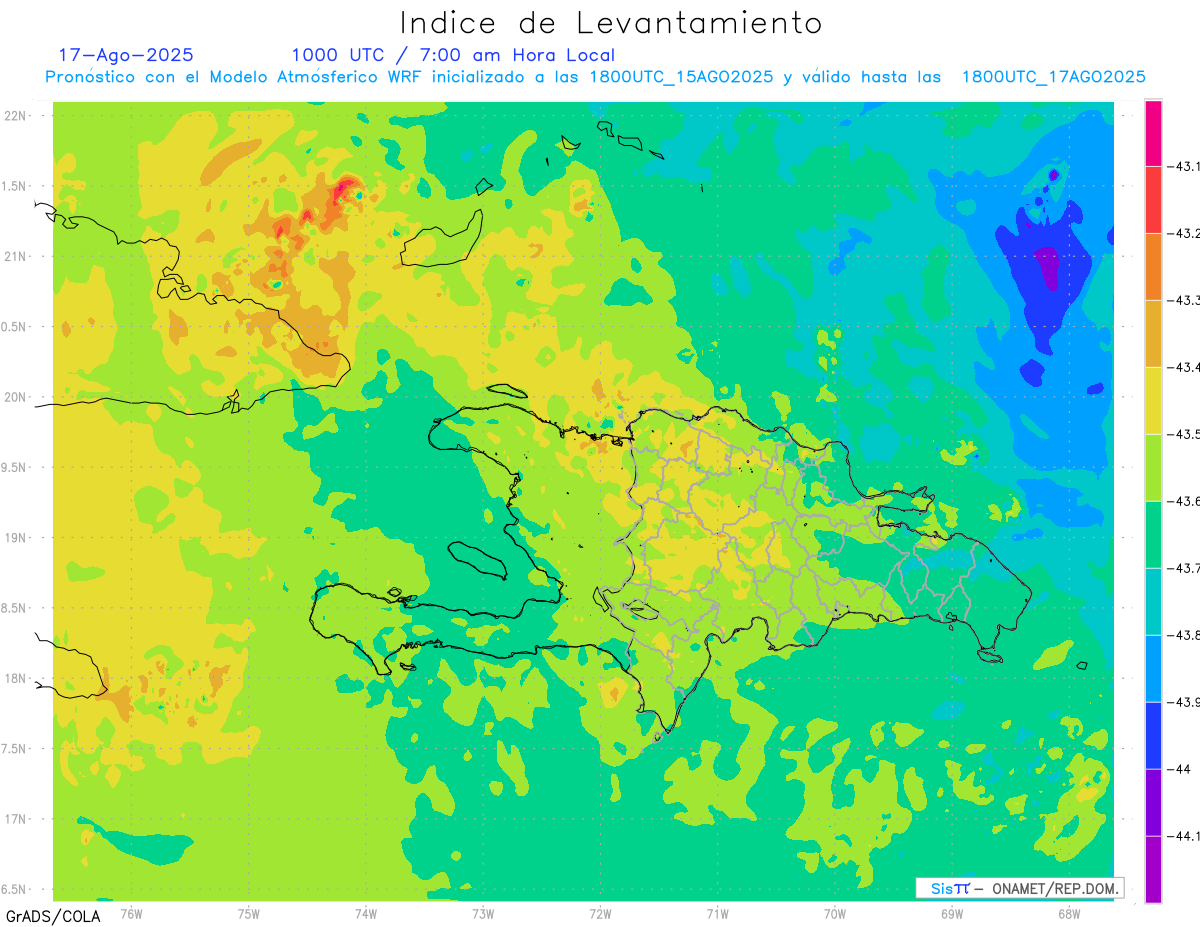1200x927 pixels.
Task: Pick the yellow swatch between -43.4 and -43.5
Action: [x=1153, y=400]
